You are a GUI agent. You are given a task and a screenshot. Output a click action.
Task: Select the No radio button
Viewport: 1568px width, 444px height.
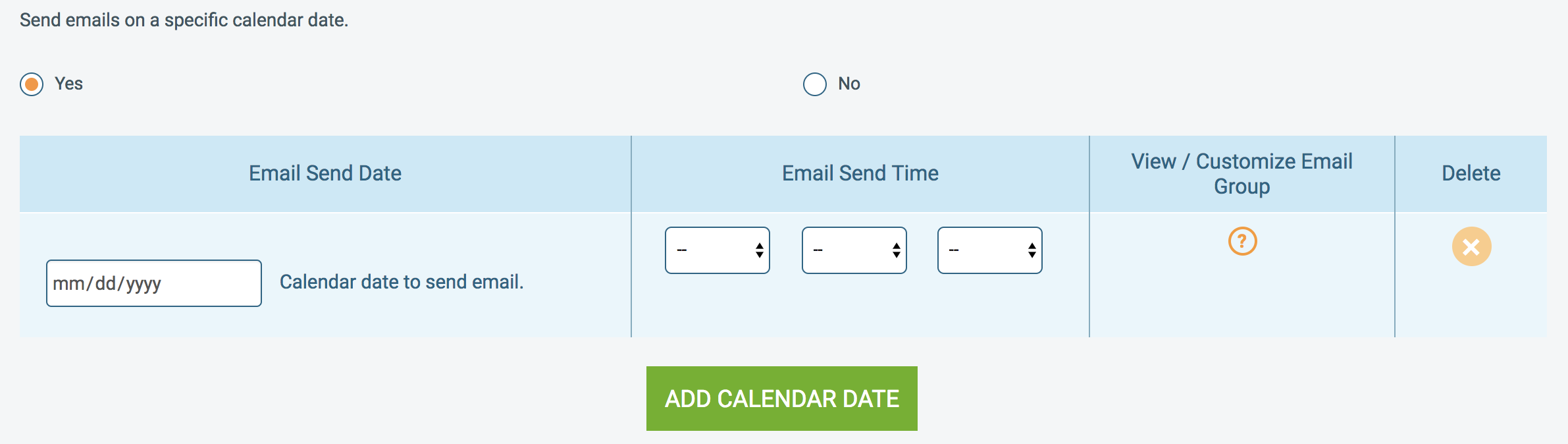(814, 84)
